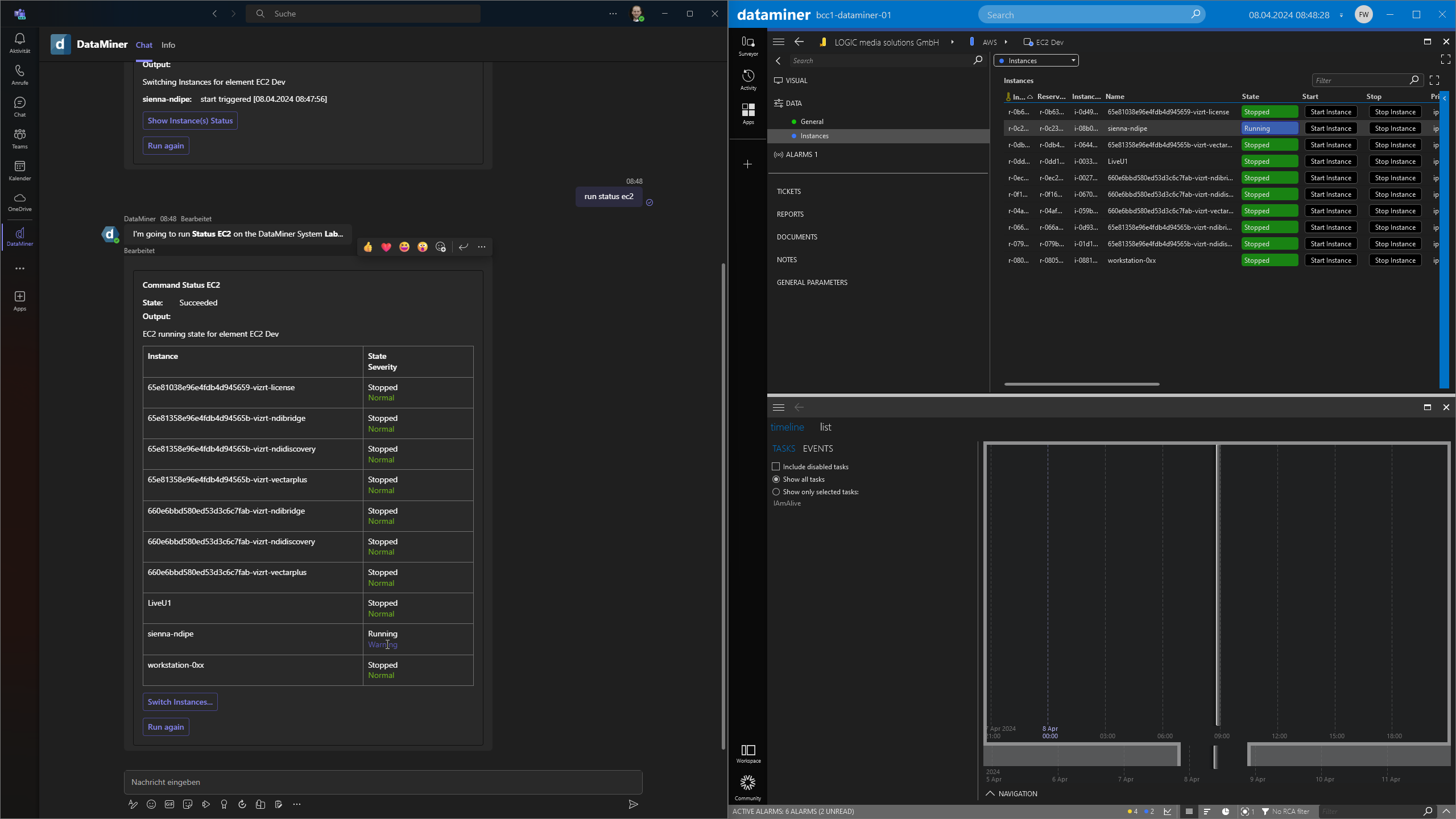Open Anrufe in the Teams sidebar

(20, 75)
